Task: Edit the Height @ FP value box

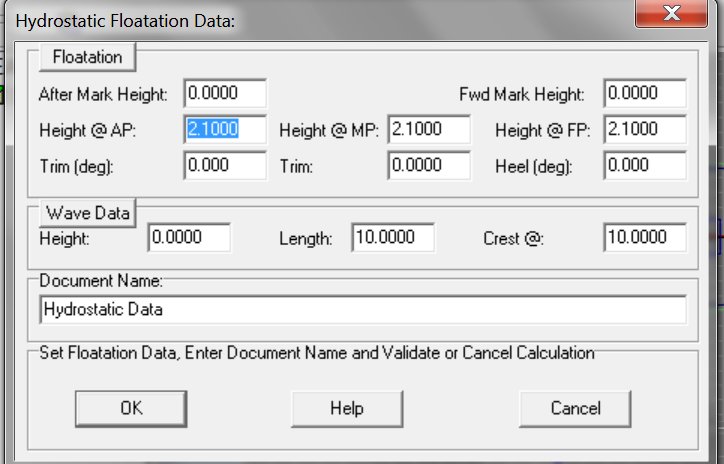Action: pos(645,129)
